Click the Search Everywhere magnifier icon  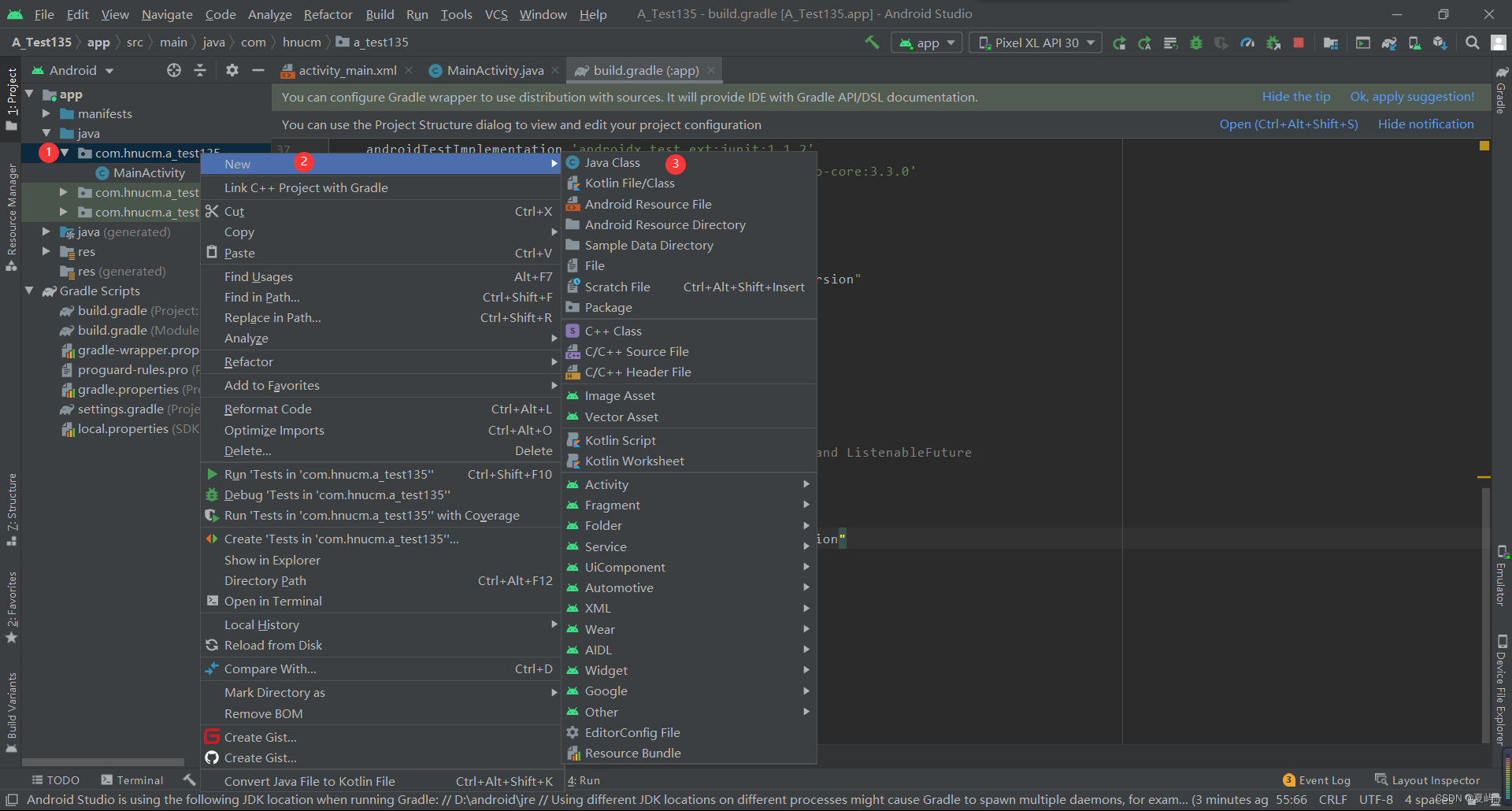pyautogui.click(x=1473, y=43)
